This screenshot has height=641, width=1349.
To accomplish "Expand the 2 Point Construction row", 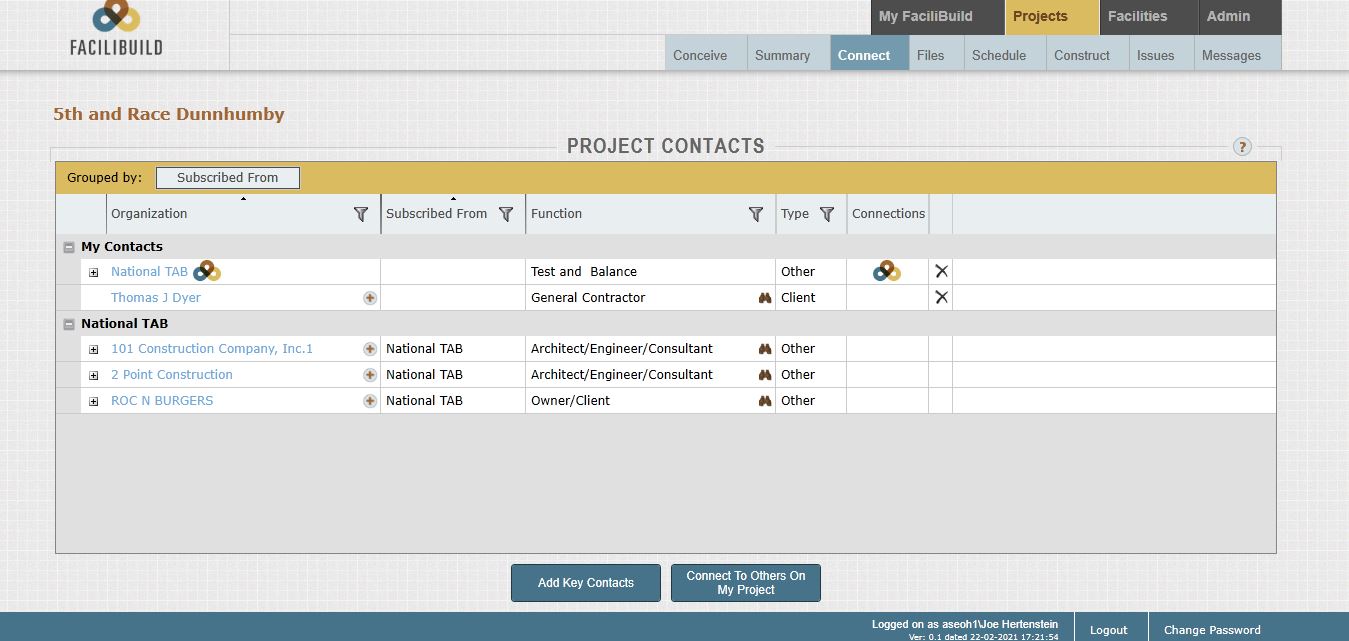I will pyautogui.click(x=94, y=376).
